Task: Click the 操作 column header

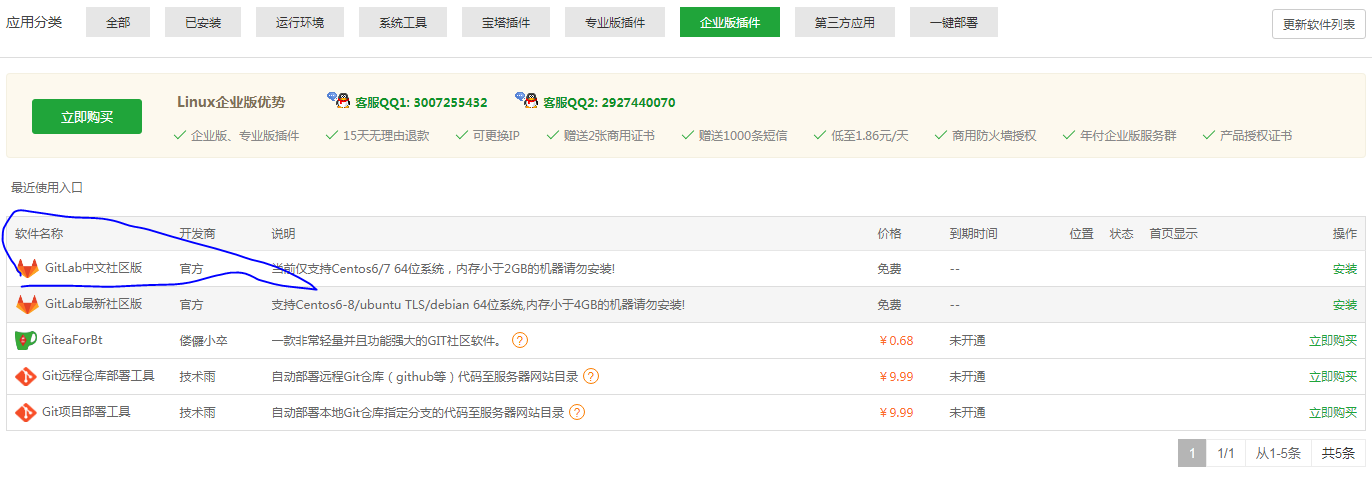Action: tap(1345, 234)
